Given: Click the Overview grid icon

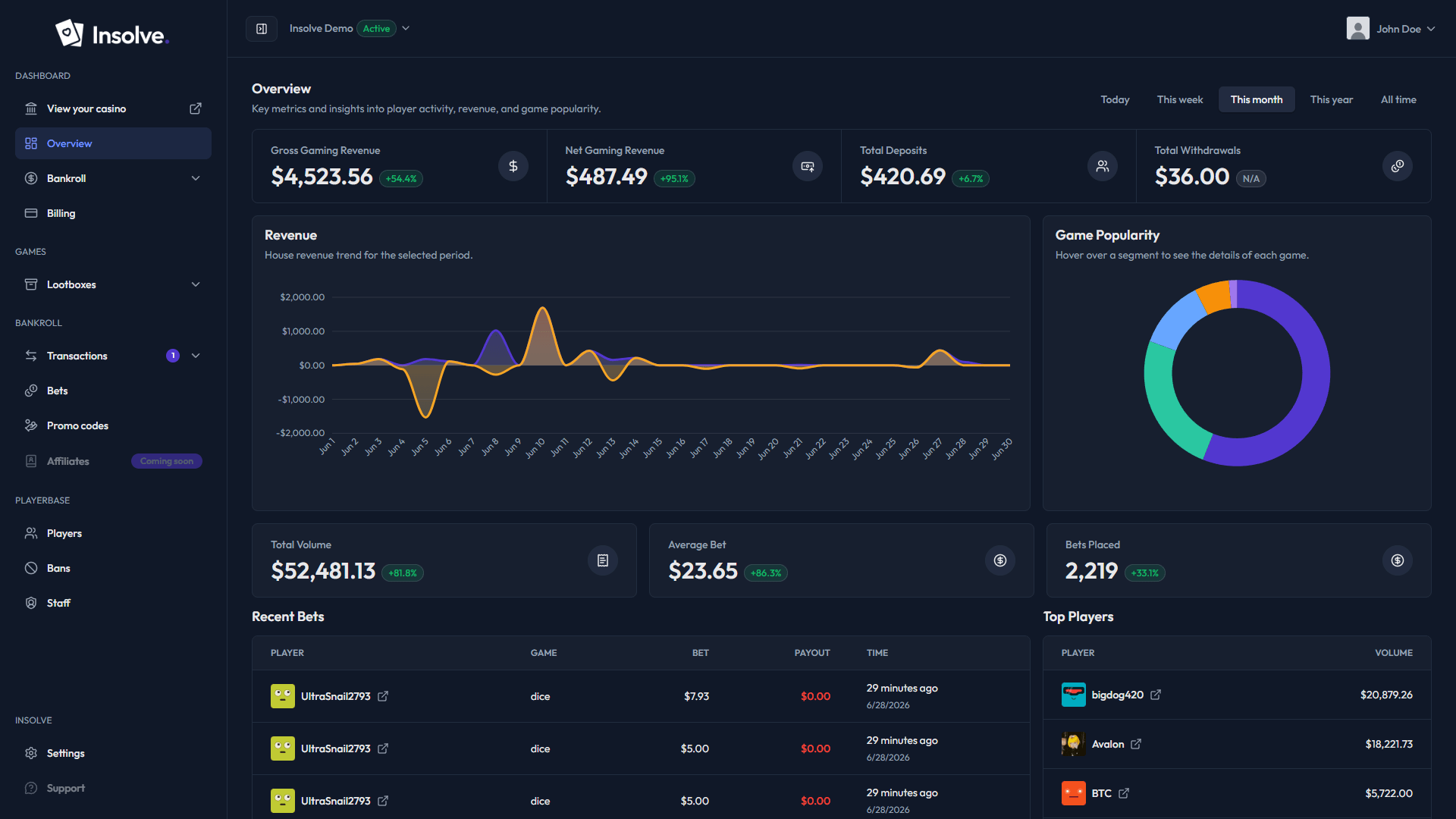Looking at the screenshot, I should pos(31,143).
